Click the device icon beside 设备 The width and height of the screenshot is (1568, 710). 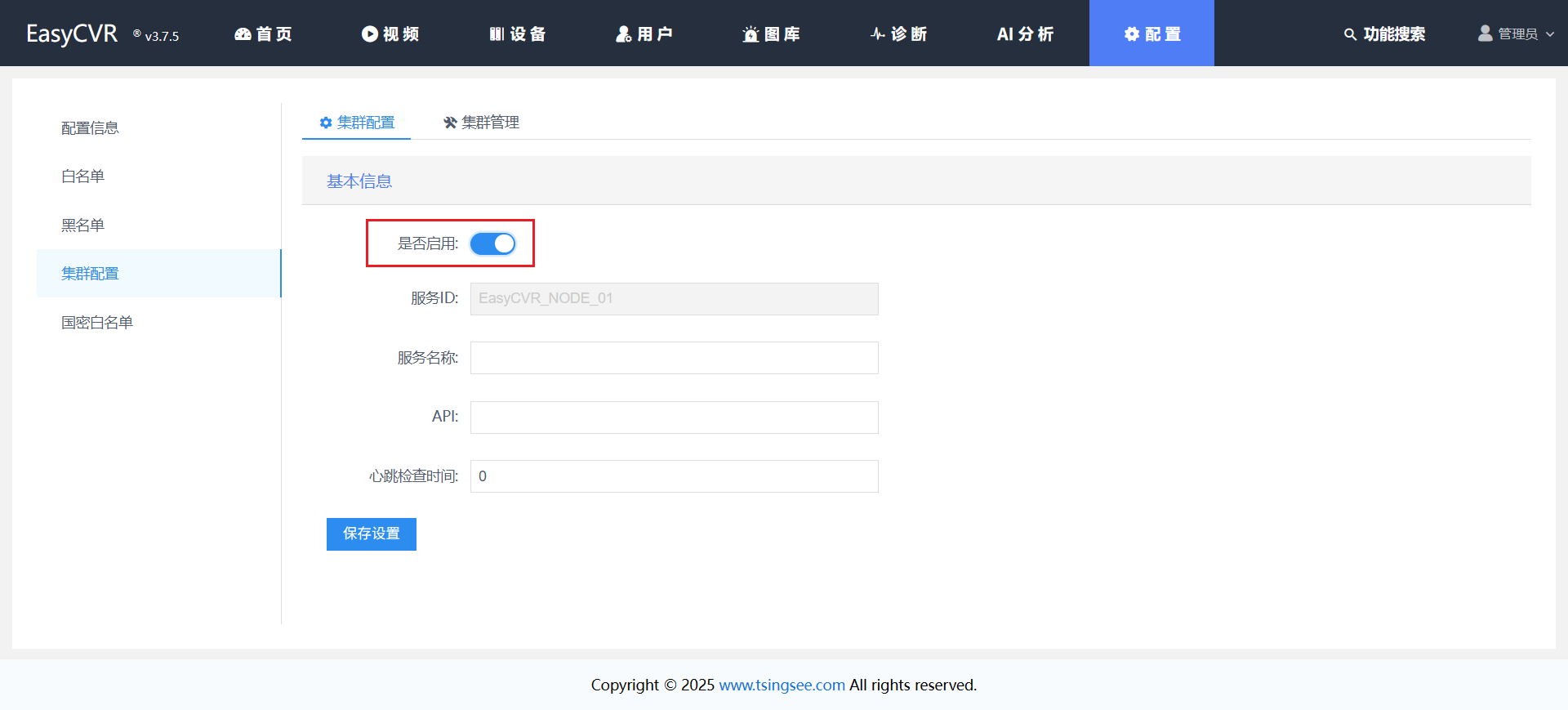click(x=497, y=33)
